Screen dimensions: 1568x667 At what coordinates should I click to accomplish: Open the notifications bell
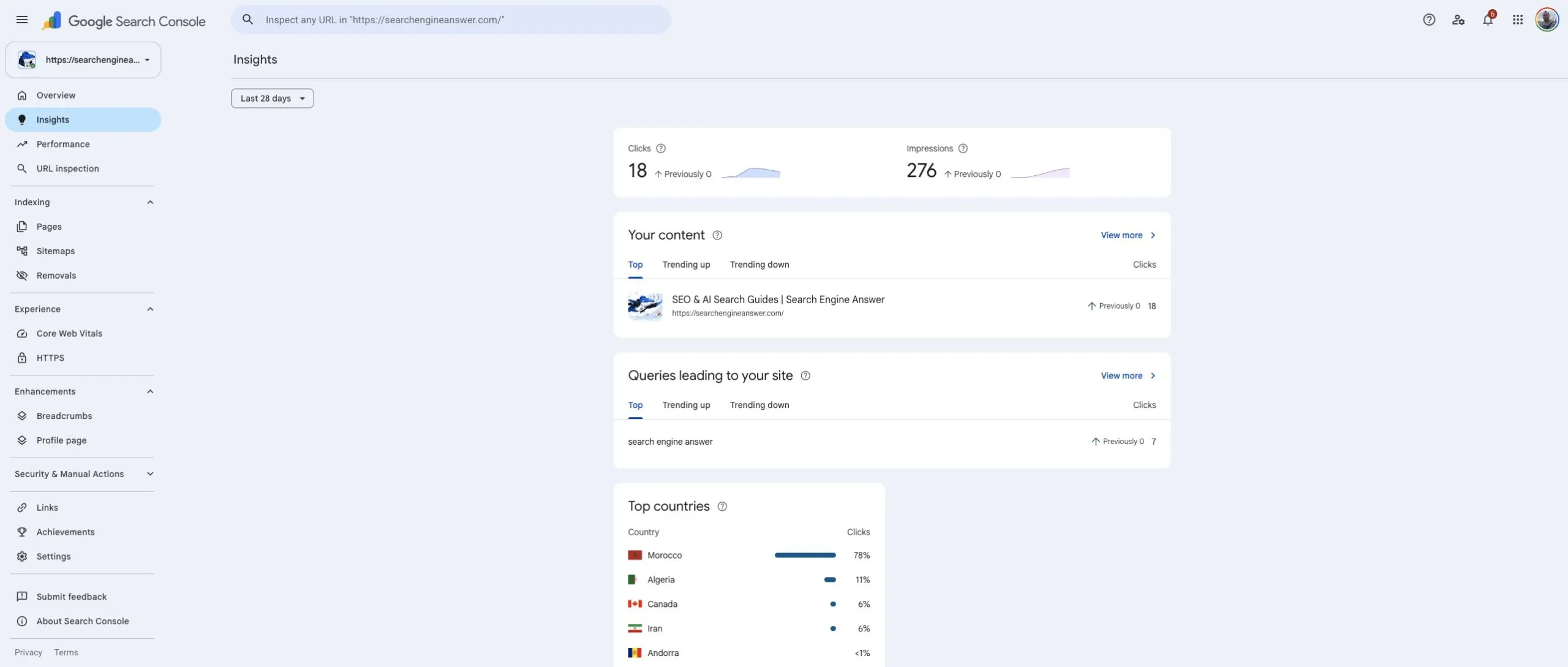click(1488, 20)
